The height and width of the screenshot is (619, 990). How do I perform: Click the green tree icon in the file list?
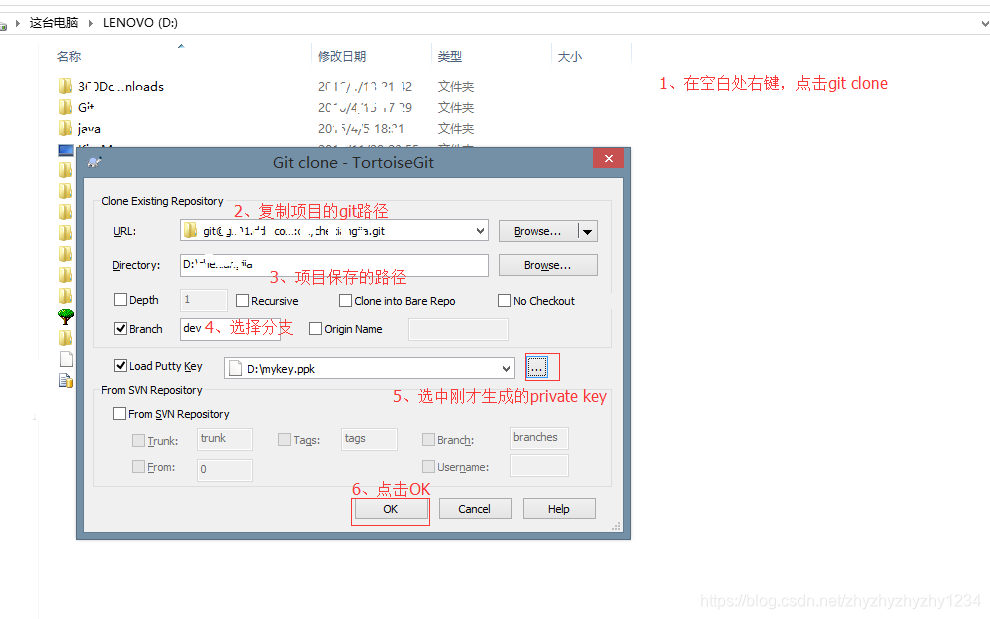[x=66, y=316]
